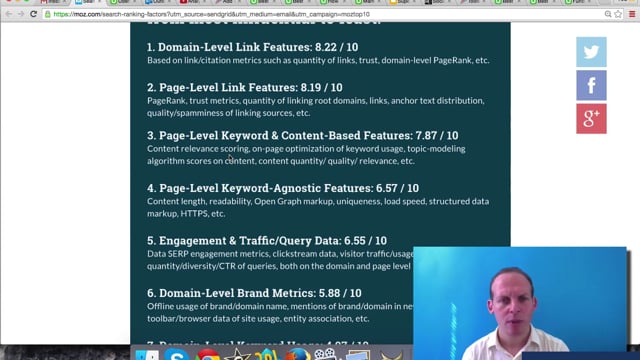This screenshot has height=360, width=640.
Task: Click the zoom magnifier icon in address bar
Action: tap(608, 14)
